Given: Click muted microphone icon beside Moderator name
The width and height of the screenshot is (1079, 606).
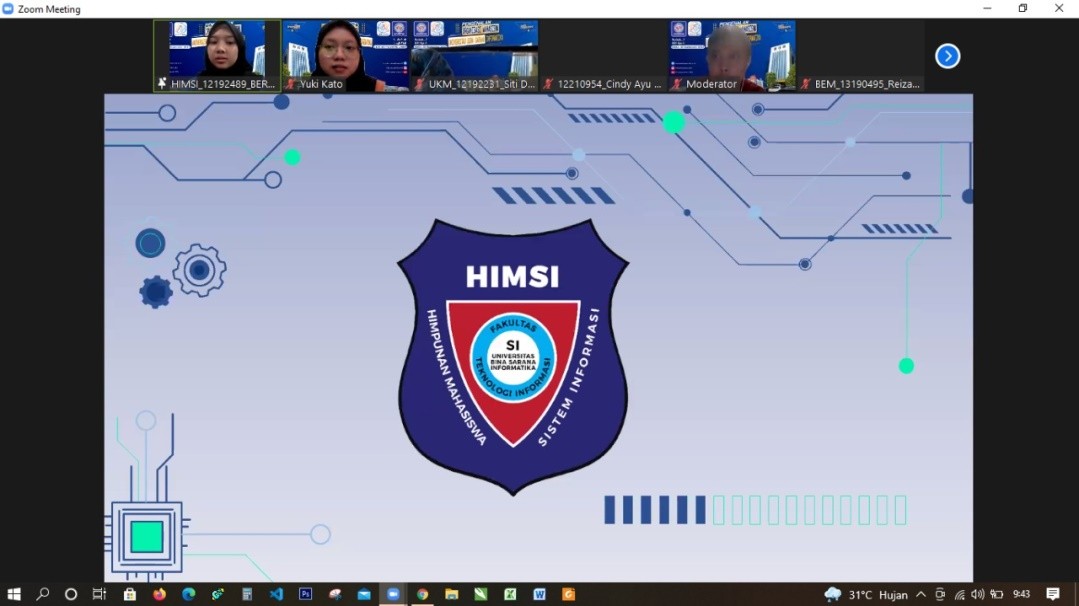Looking at the screenshot, I should [x=677, y=84].
